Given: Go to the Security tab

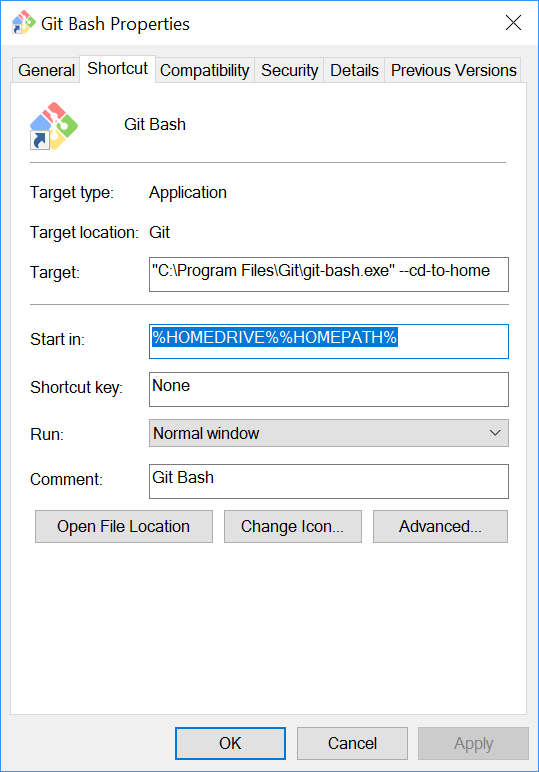Looking at the screenshot, I should pos(289,70).
